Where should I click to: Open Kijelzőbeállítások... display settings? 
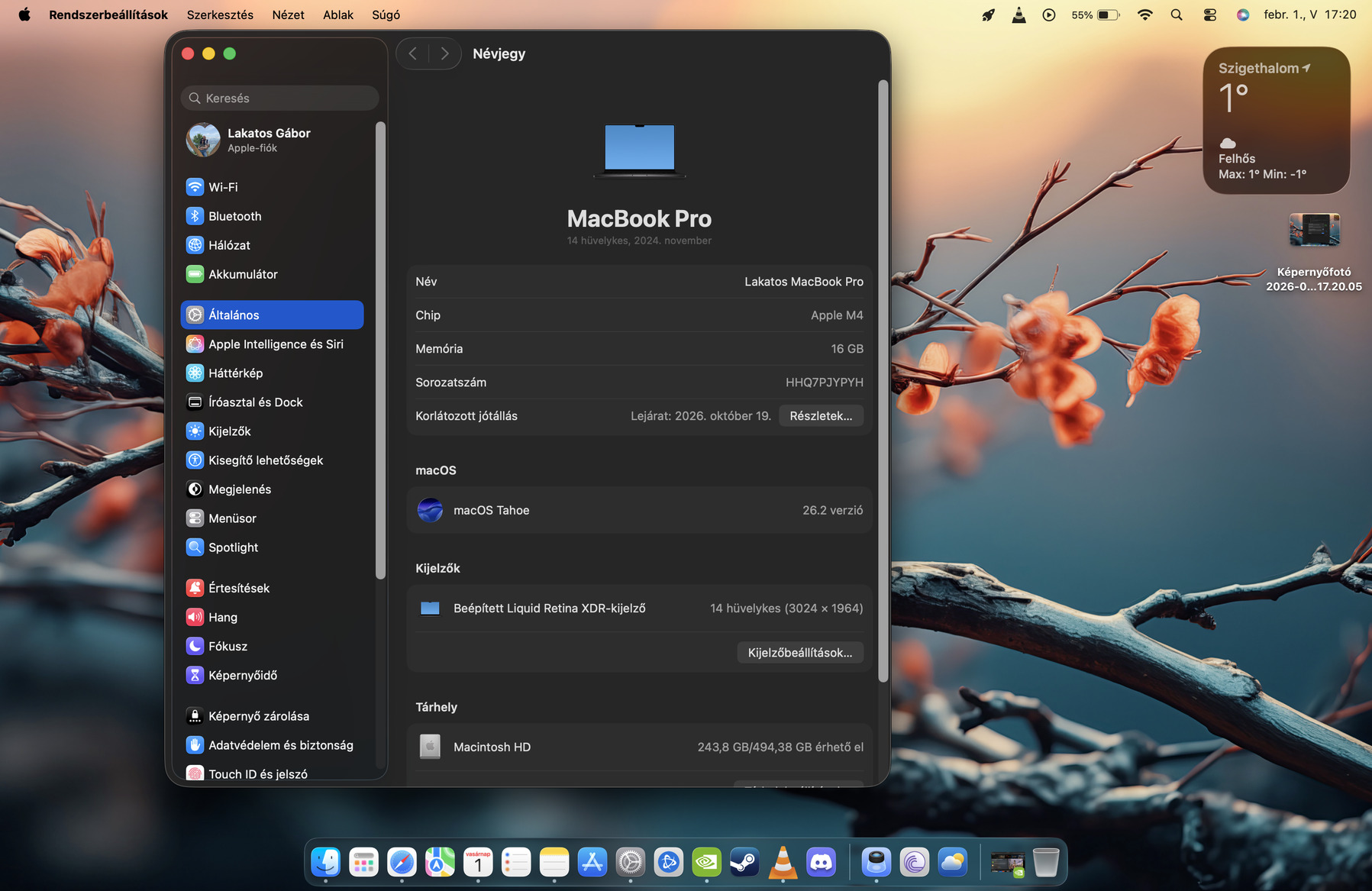(800, 653)
